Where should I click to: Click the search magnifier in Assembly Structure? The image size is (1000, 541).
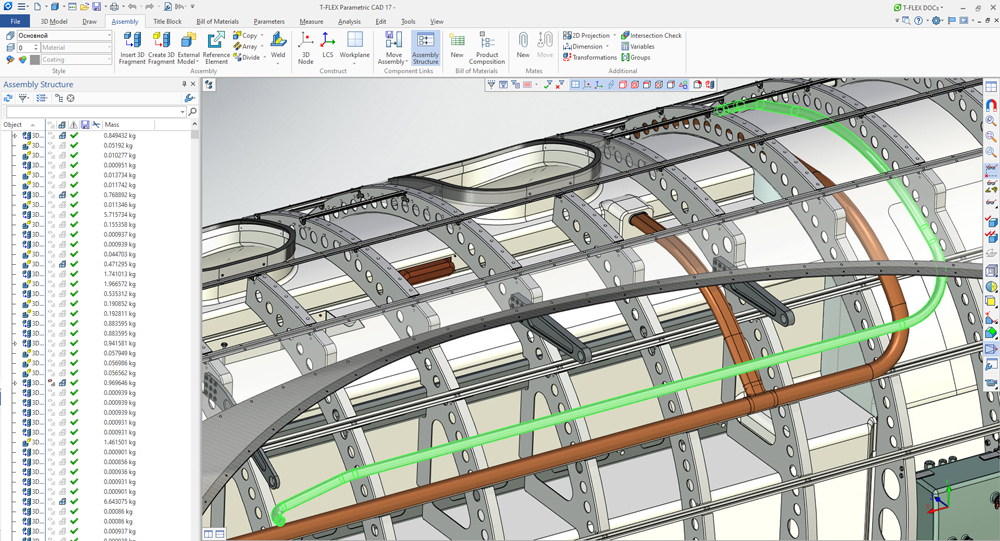(192, 112)
